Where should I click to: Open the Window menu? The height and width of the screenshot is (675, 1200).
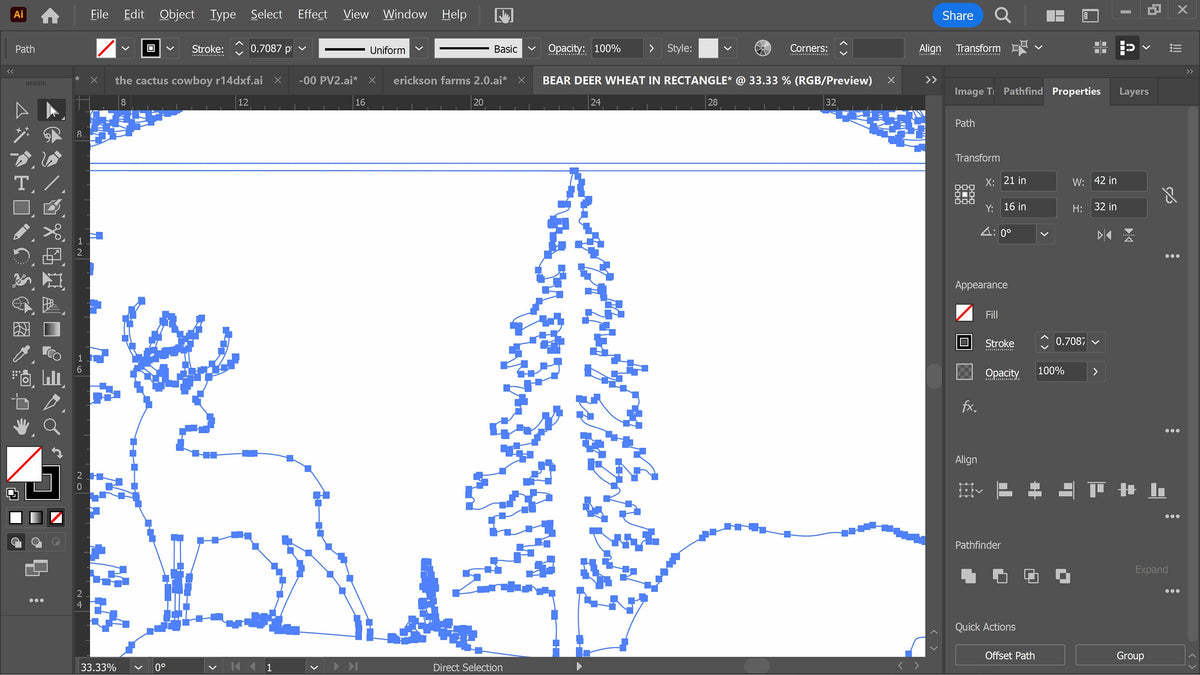(x=405, y=14)
